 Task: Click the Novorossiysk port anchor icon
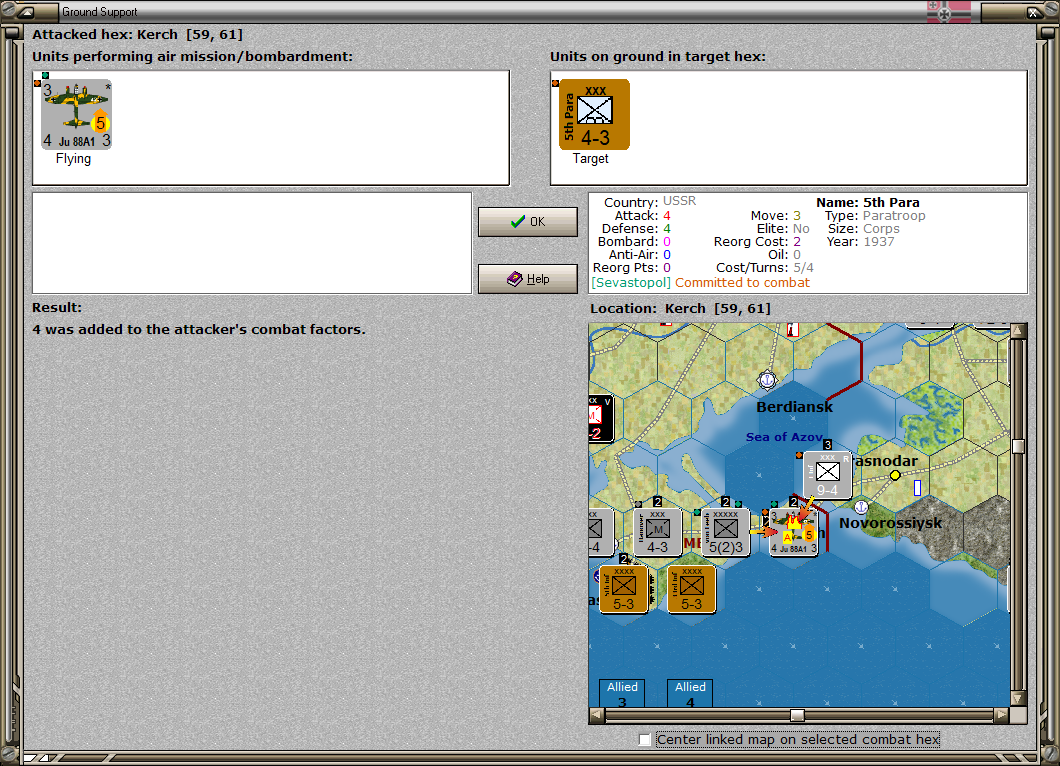click(x=861, y=506)
